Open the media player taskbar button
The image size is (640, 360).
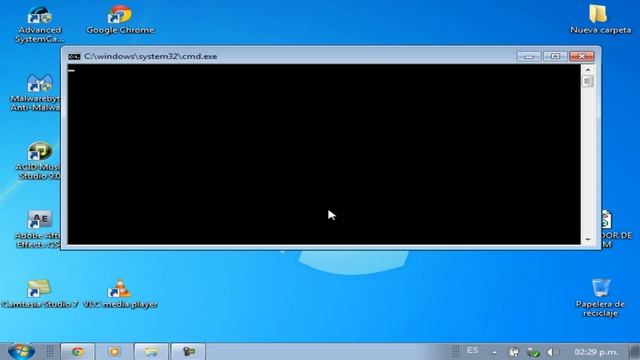pyautogui.click(x=114, y=351)
